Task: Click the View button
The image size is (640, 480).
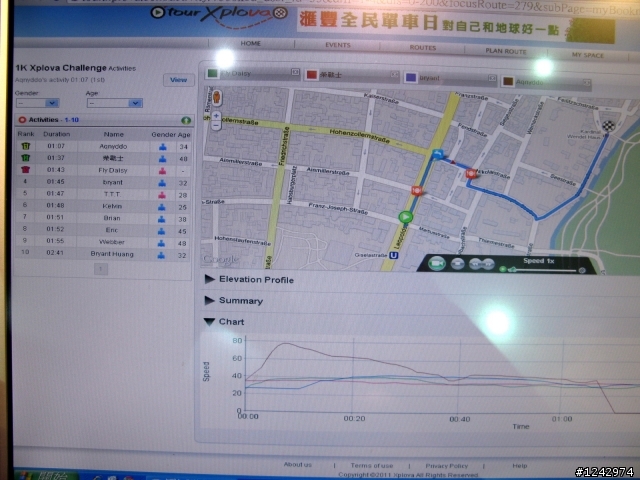Action: coord(178,80)
